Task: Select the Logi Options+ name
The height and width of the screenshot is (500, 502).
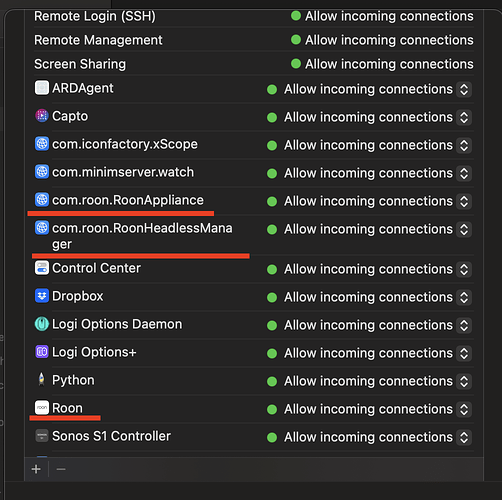Action: click(94, 352)
